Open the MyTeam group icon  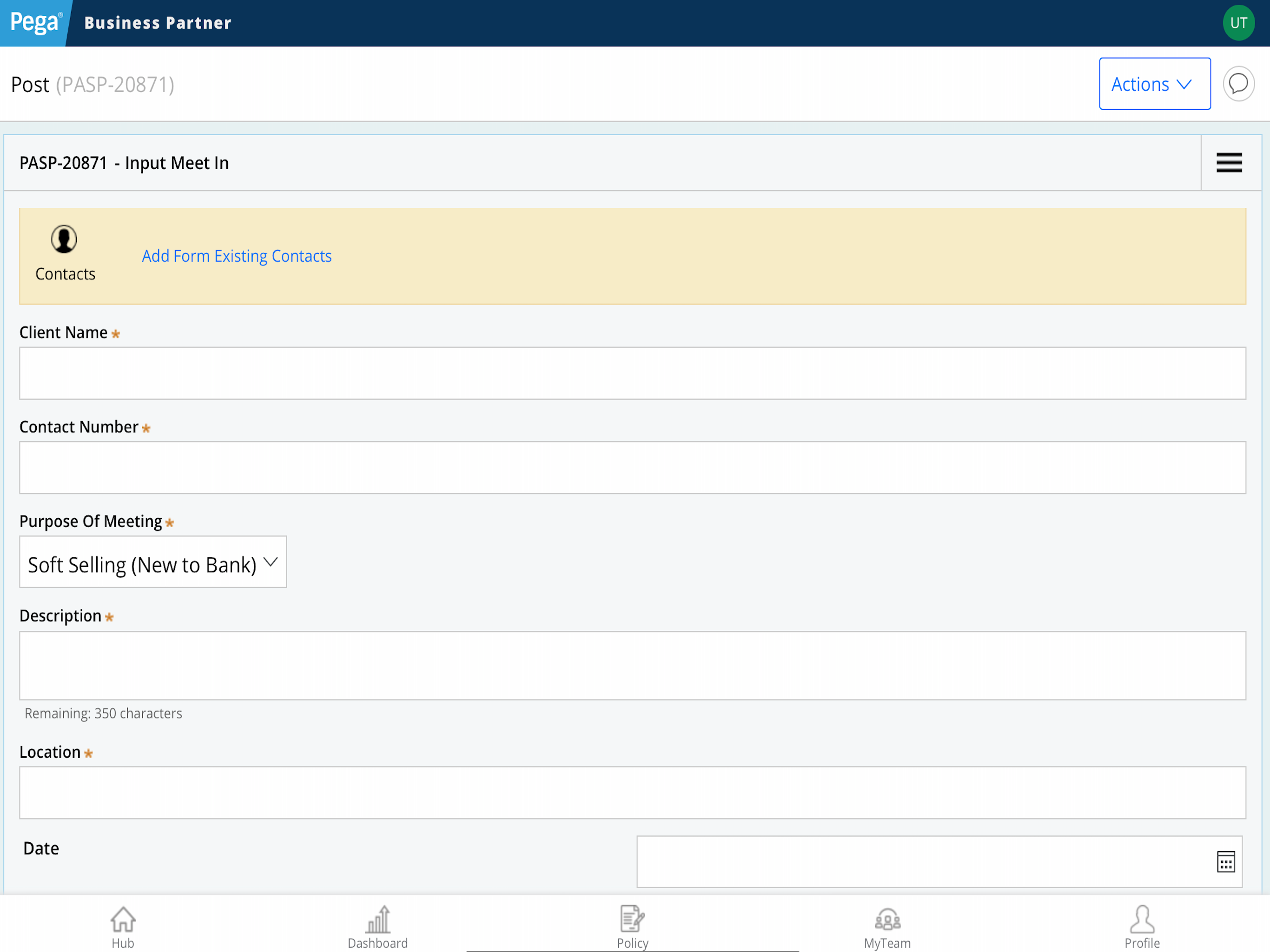(887, 919)
